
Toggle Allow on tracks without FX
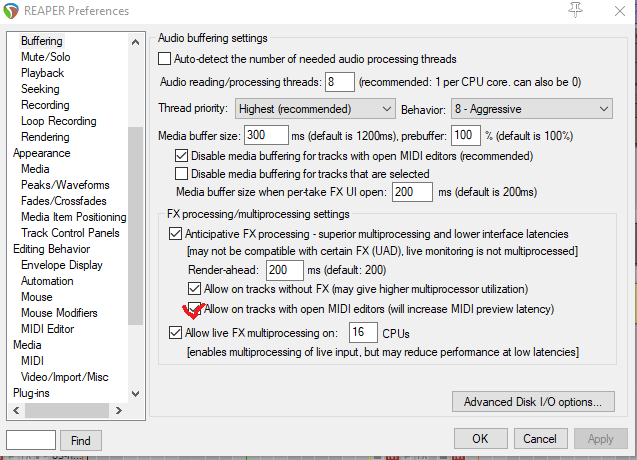[194, 289]
